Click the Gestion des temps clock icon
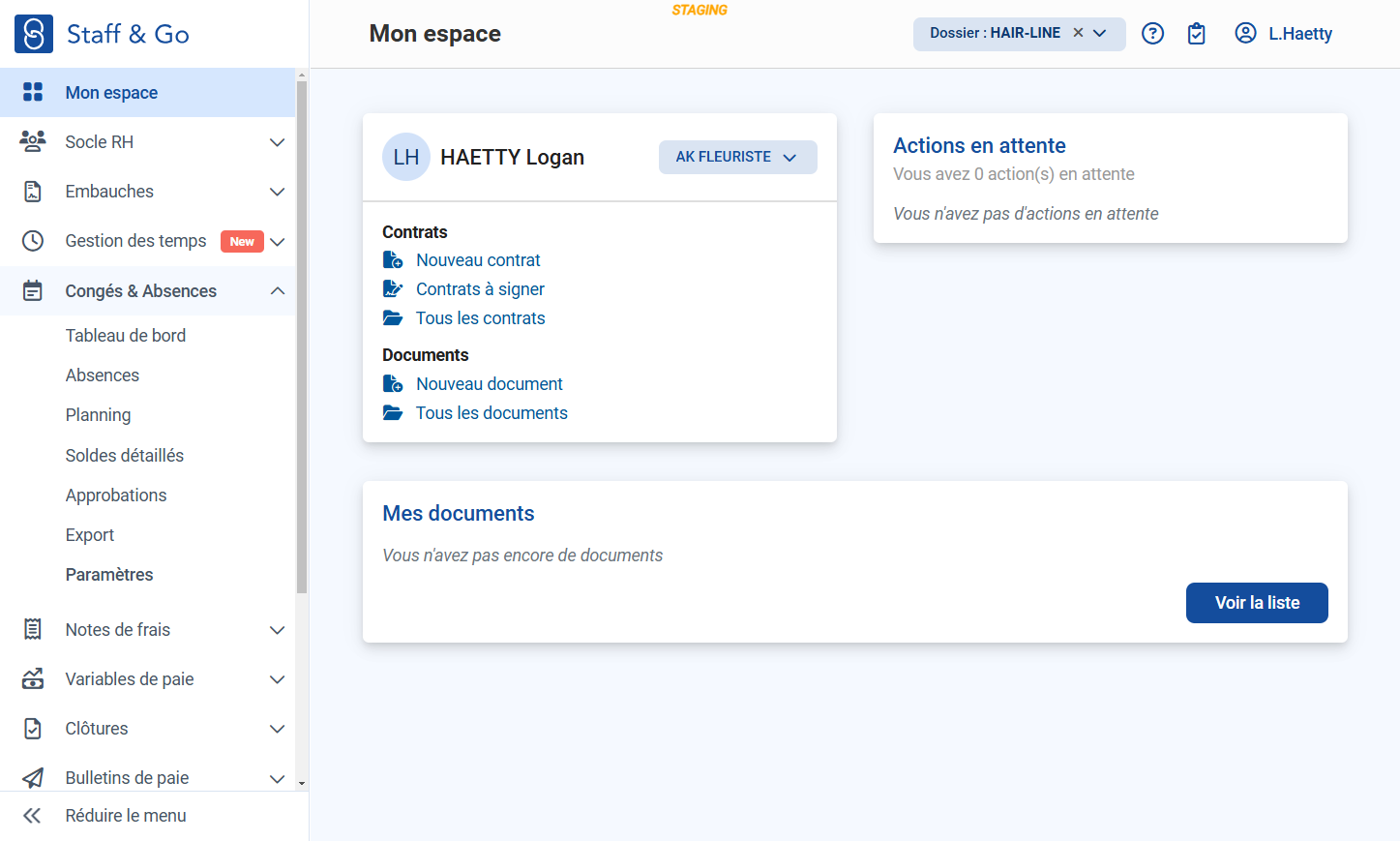The image size is (1400, 841). 33,241
